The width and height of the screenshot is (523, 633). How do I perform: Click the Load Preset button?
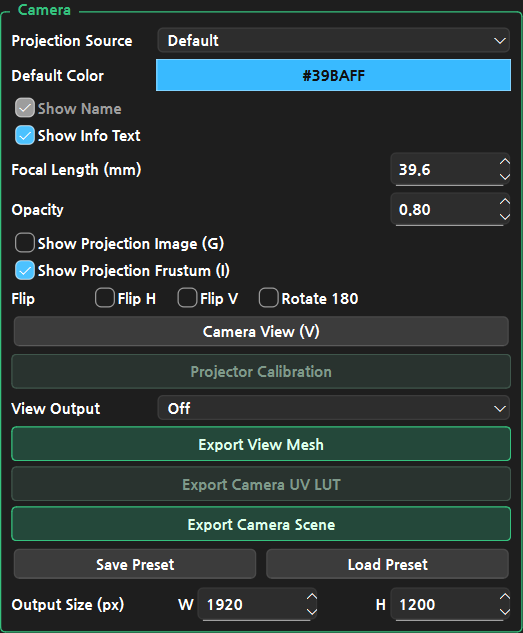387,564
